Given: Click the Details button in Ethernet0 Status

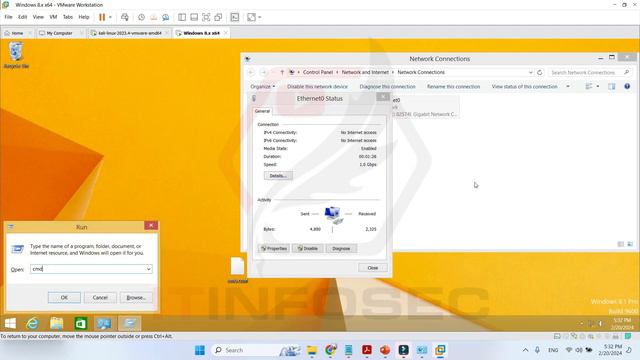Looking at the screenshot, I should coord(278,176).
